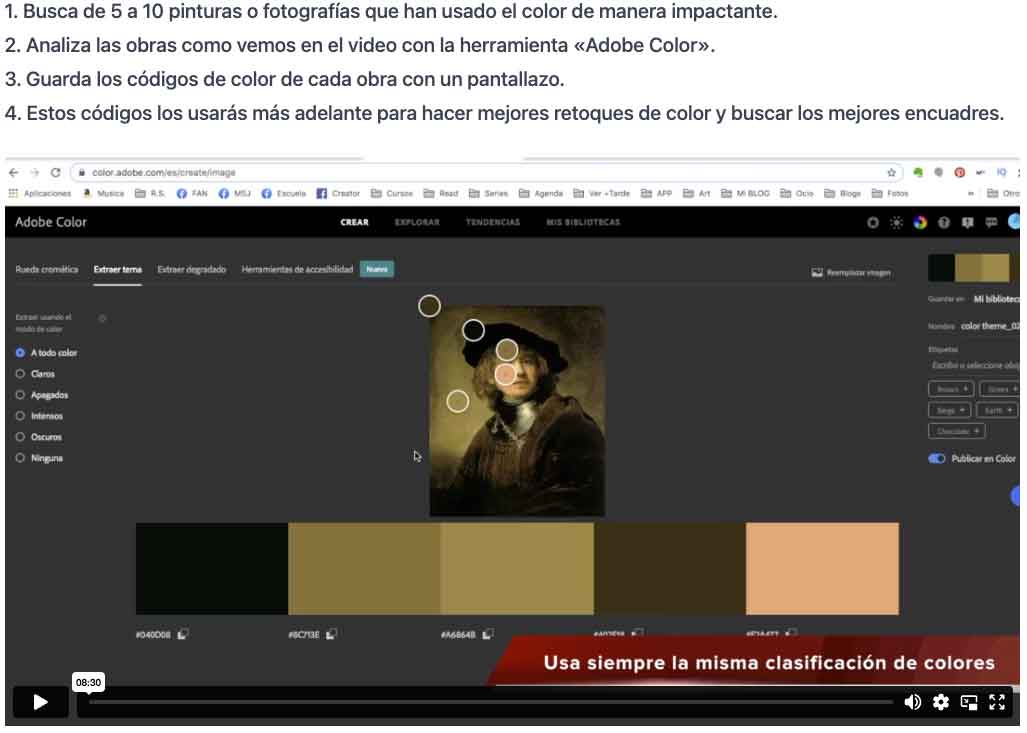Open the Fotos bookmarks folder
The image size is (1027, 733).
[x=890, y=193]
